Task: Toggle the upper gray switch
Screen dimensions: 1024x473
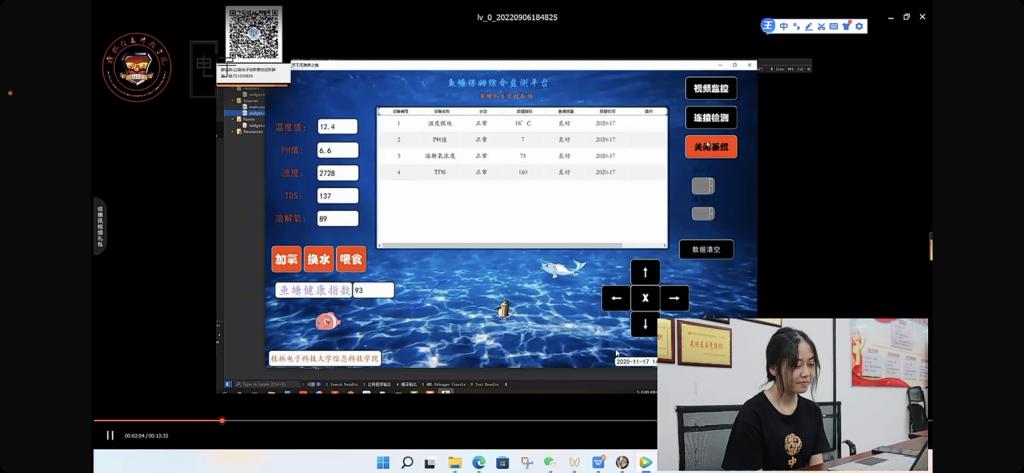Action: pyautogui.click(x=703, y=185)
